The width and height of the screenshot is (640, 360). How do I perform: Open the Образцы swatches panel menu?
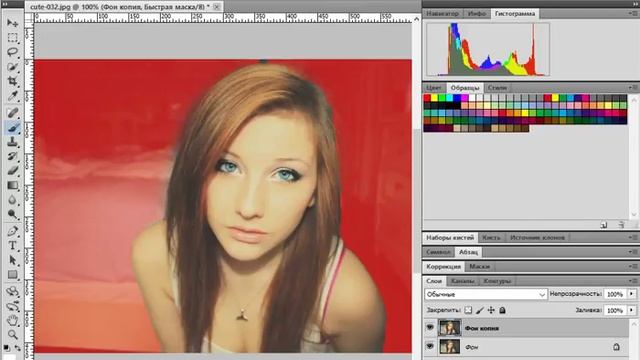click(633, 87)
